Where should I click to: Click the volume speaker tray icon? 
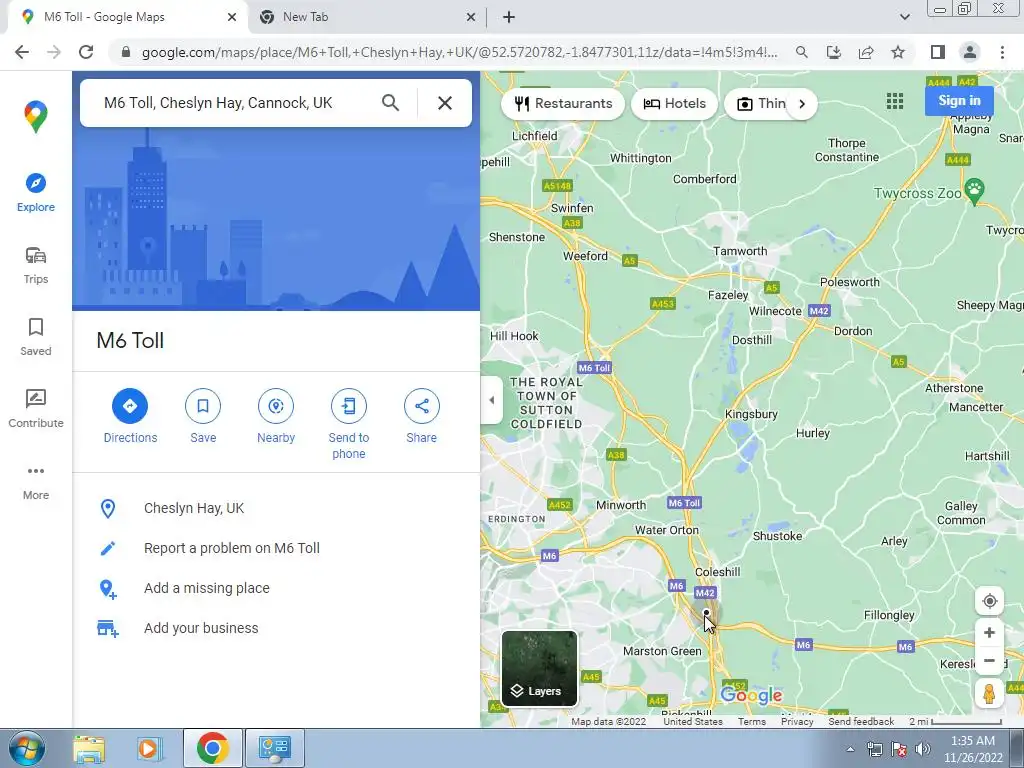[x=922, y=749]
